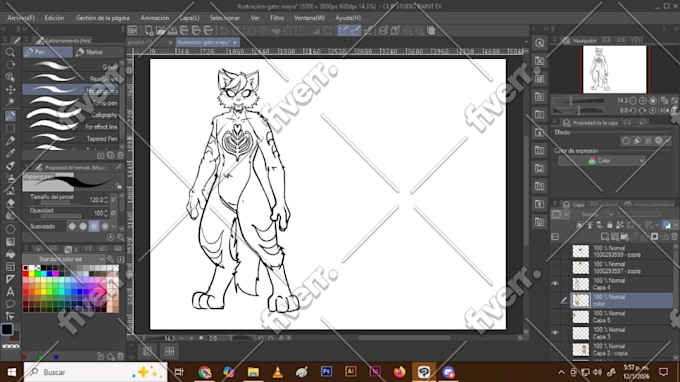Open the Filtro menu
Viewport: 680px width, 382px height.
(x=277, y=18)
